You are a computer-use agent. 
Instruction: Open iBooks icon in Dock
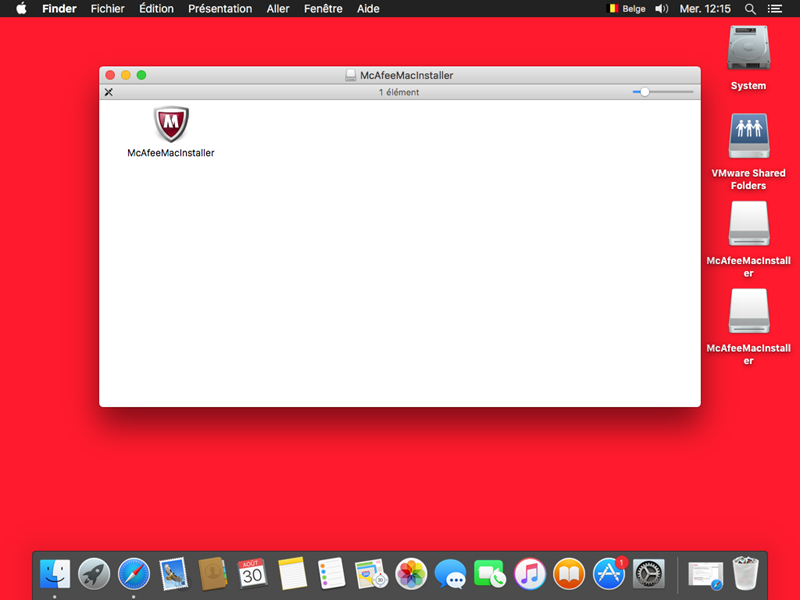(x=569, y=573)
